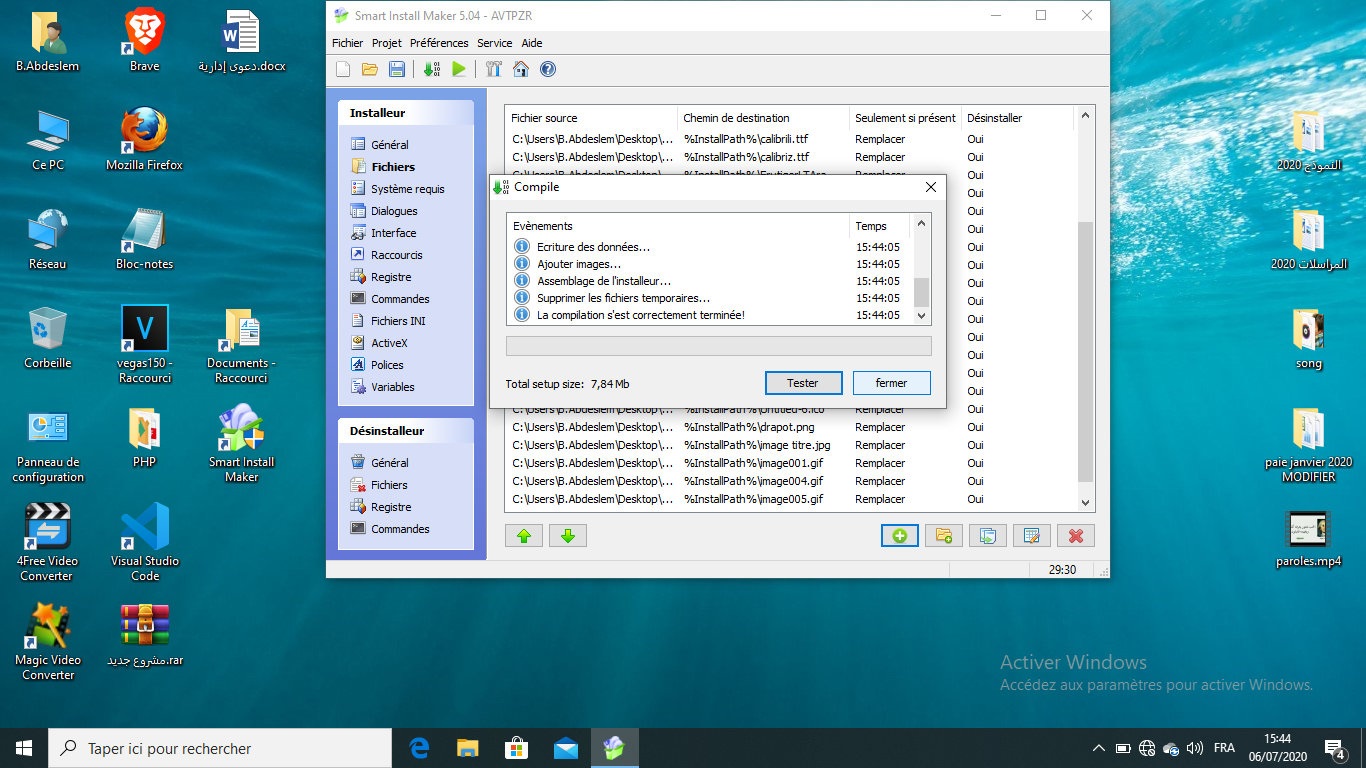Open Commandes under the Désinstalleur section
Image resolution: width=1366 pixels, height=768 pixels.
click(400, 529)
